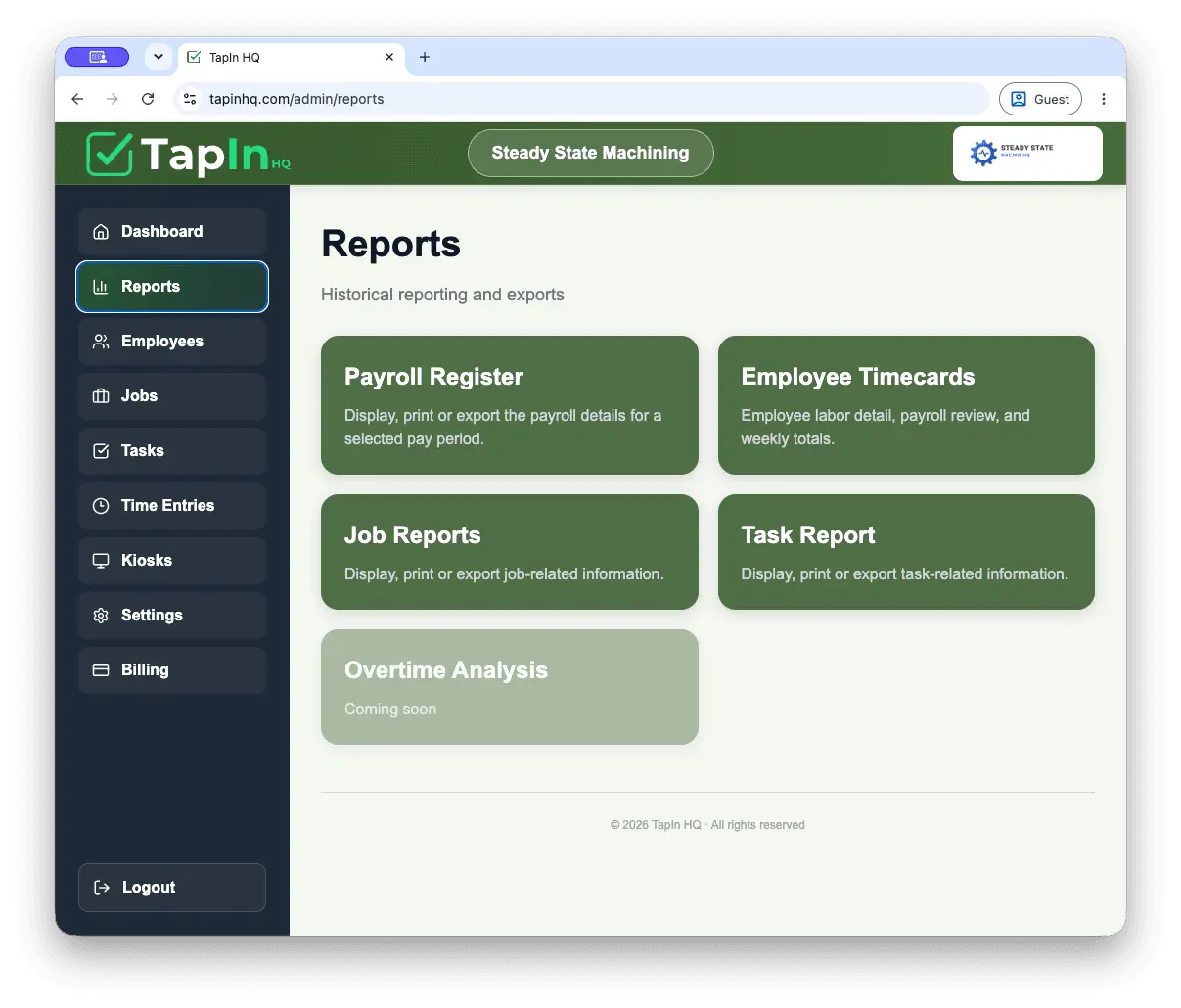1181x1008 pixels.
Task: Click the Kiosks monitor icon
Action: [x=101, y=561]
